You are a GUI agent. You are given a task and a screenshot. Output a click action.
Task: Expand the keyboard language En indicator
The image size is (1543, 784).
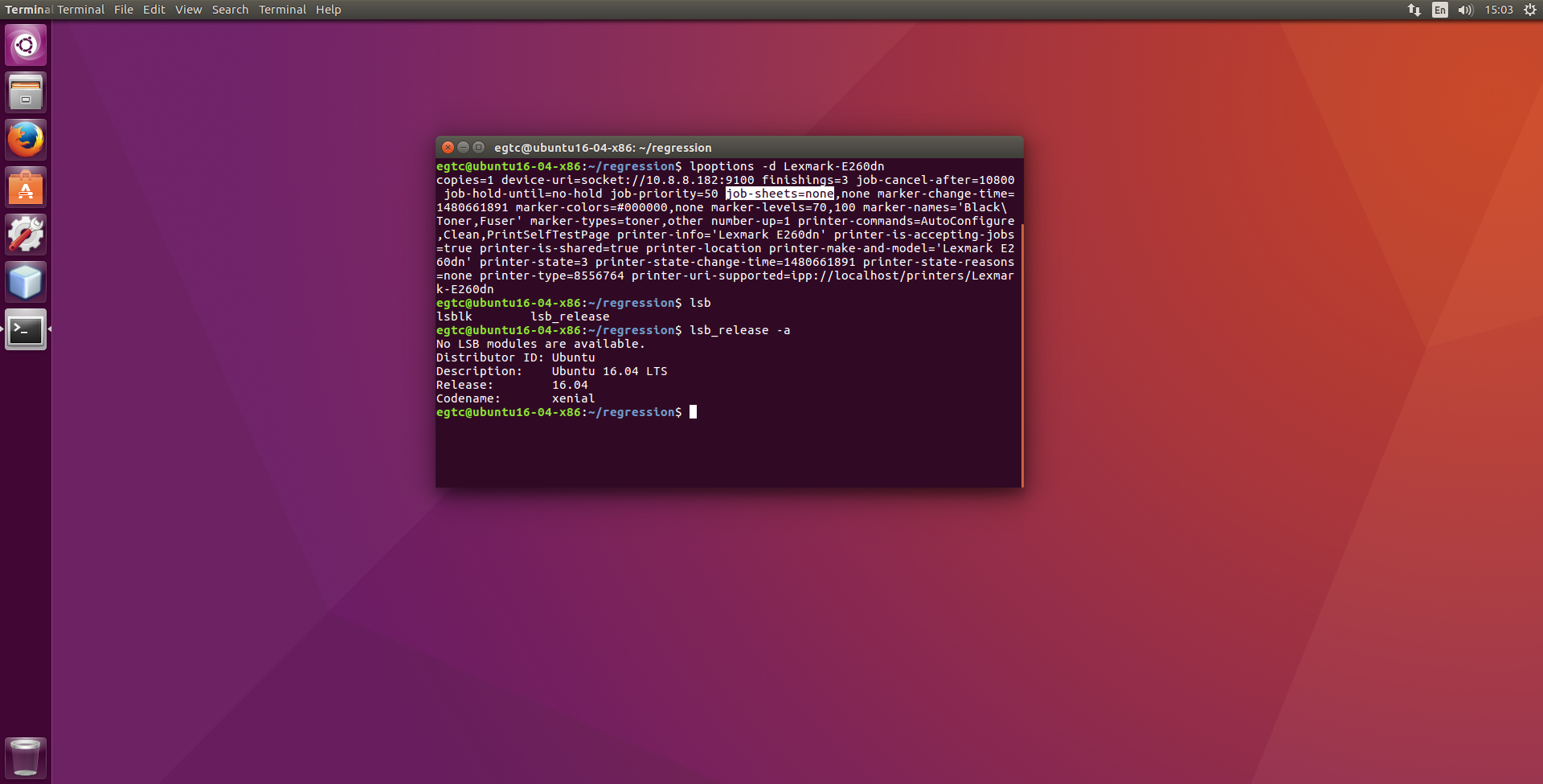[x=1439, y=10]
